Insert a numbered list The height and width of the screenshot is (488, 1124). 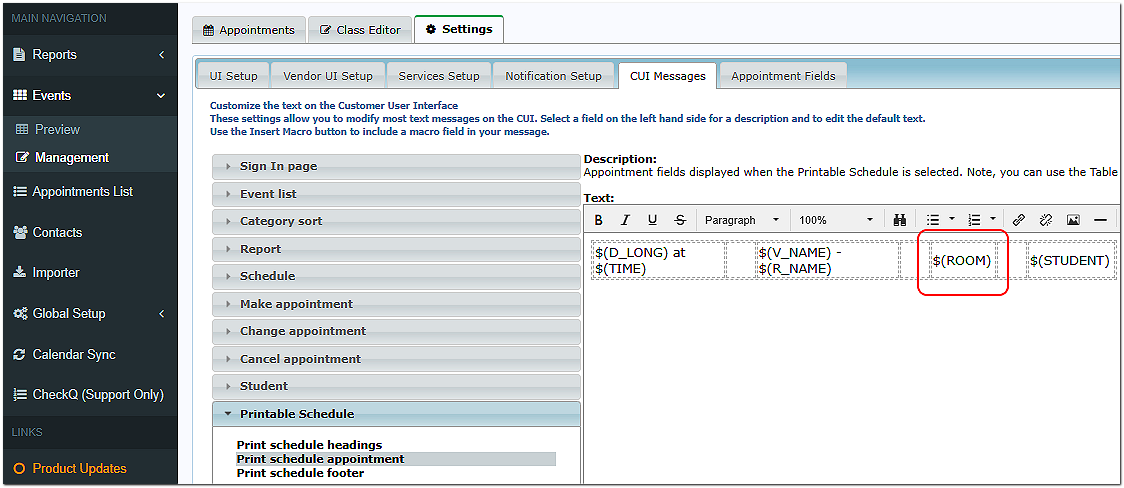[974, 220]
